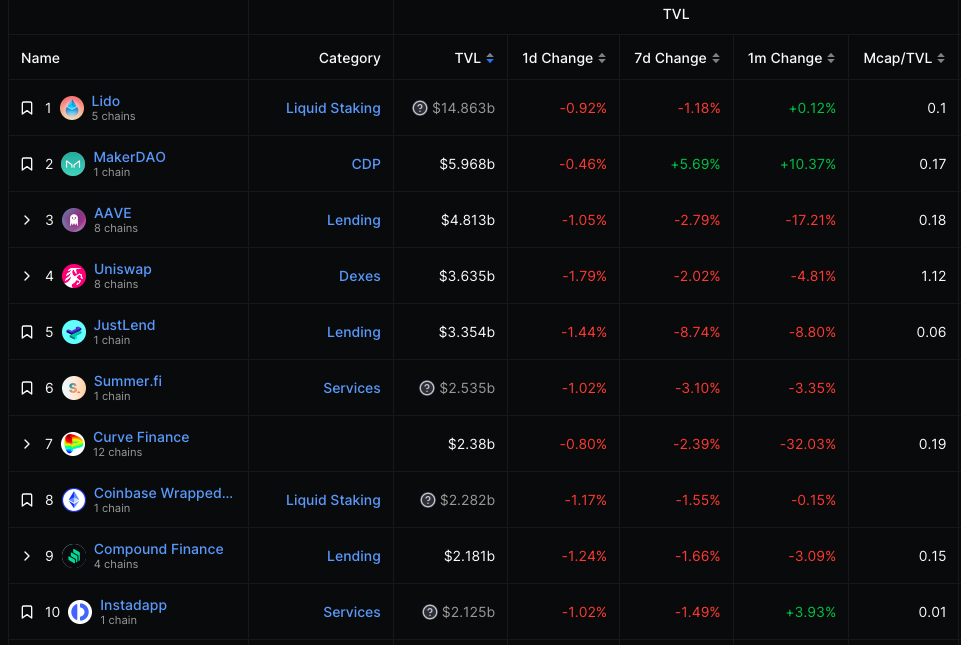This screenshot has width=961, height=645.
Task: Open the Coinbase Wrapped protocol link
Action: click(x=163, y=493)
